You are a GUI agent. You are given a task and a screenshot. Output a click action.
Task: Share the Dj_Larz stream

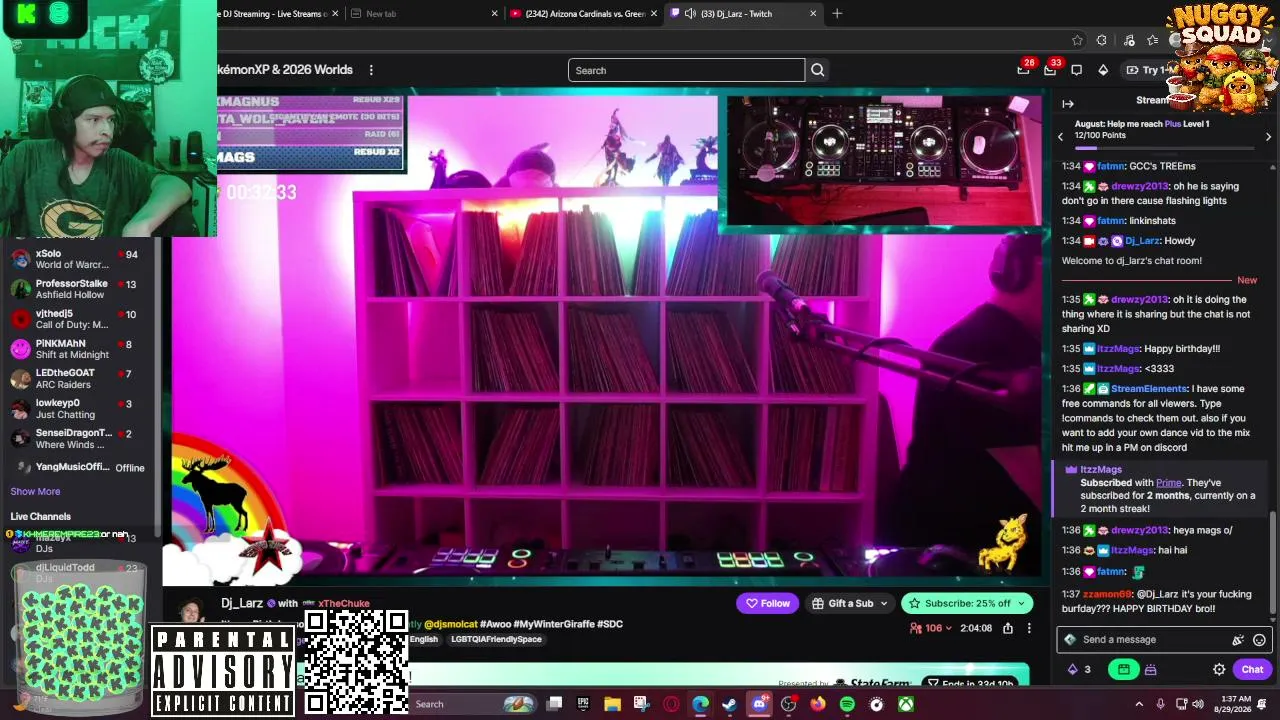point(1008,628)
